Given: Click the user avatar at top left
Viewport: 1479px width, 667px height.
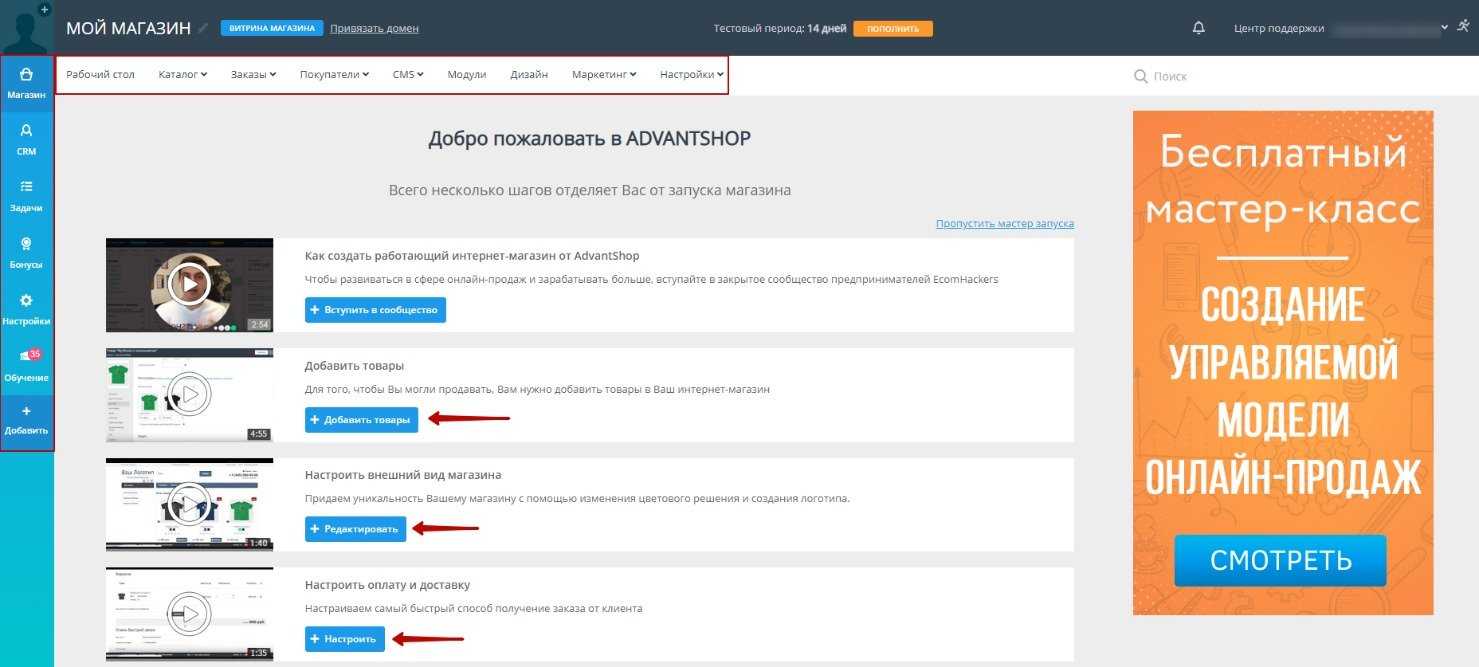Looking at the screenshot, I should tap(27, 27).
